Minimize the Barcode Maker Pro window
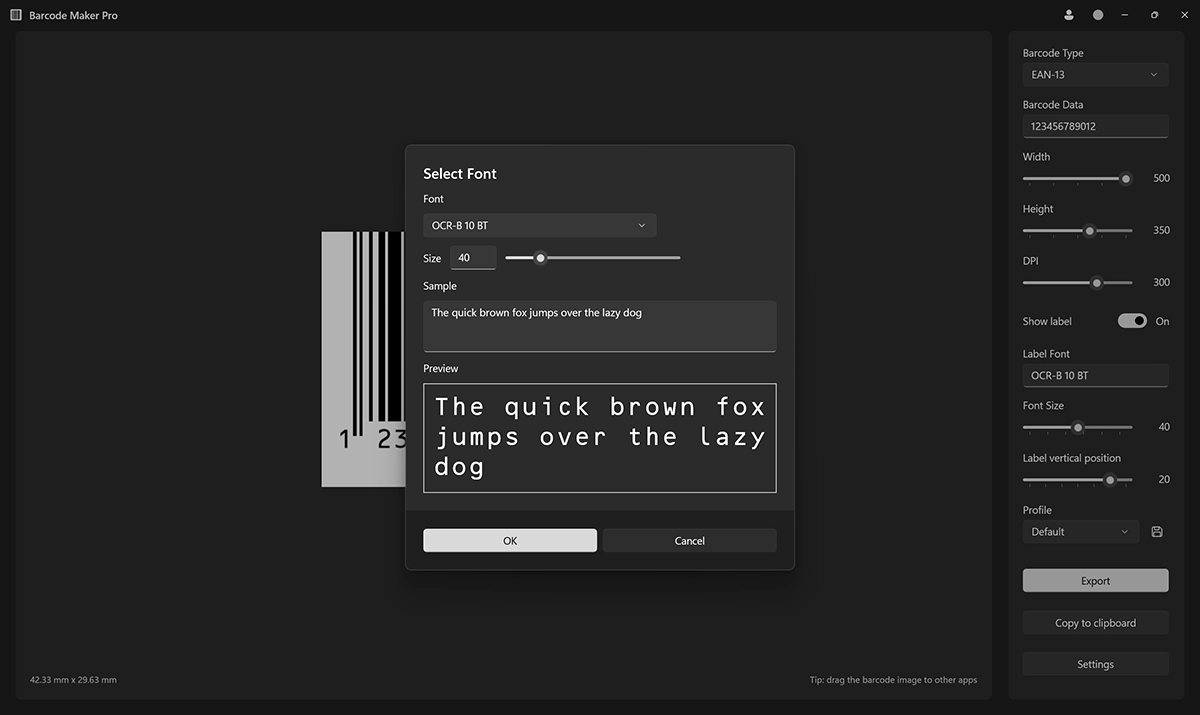Viewport: 1200px width, 715px height. [x=1126, y=15]
